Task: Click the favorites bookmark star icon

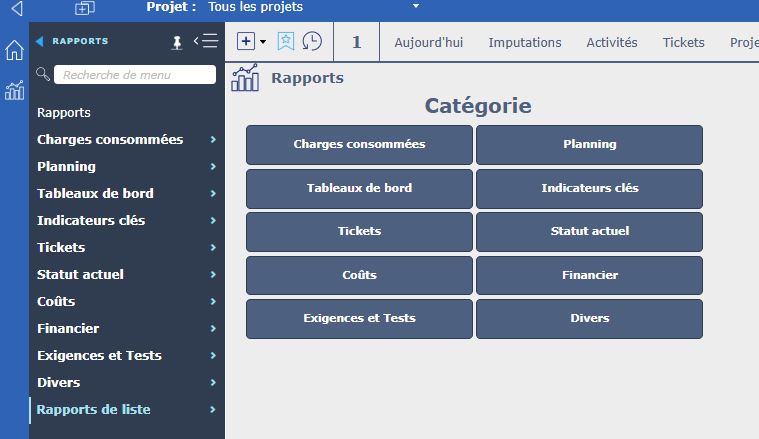Action: (x=286, y=41)
